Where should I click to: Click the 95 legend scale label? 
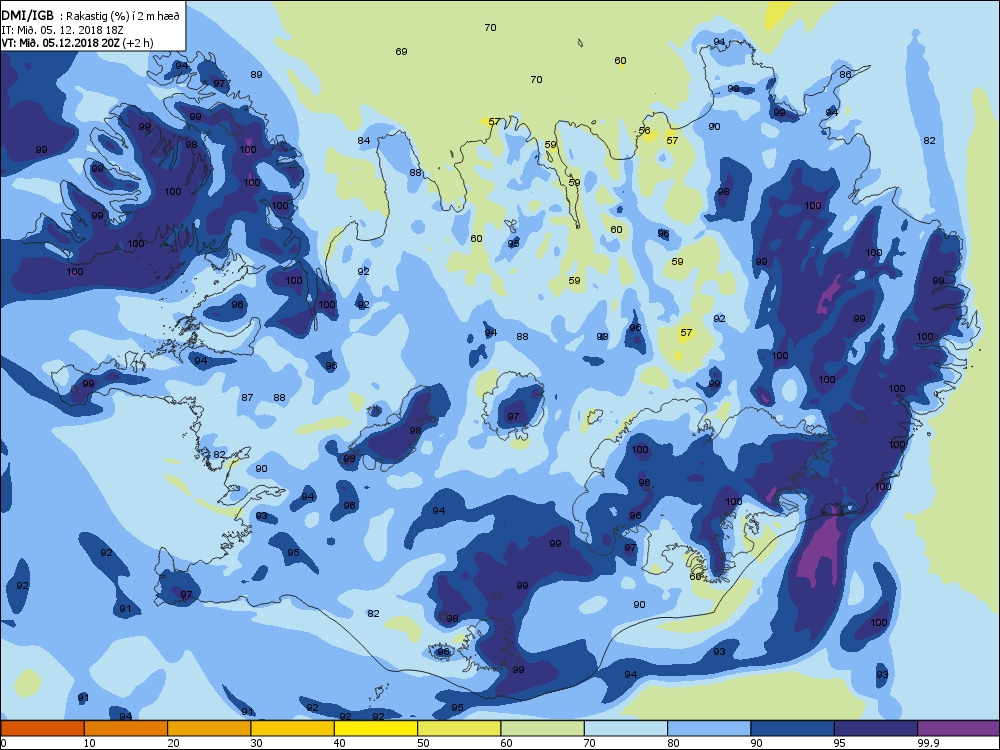click(x=840, y=743)
